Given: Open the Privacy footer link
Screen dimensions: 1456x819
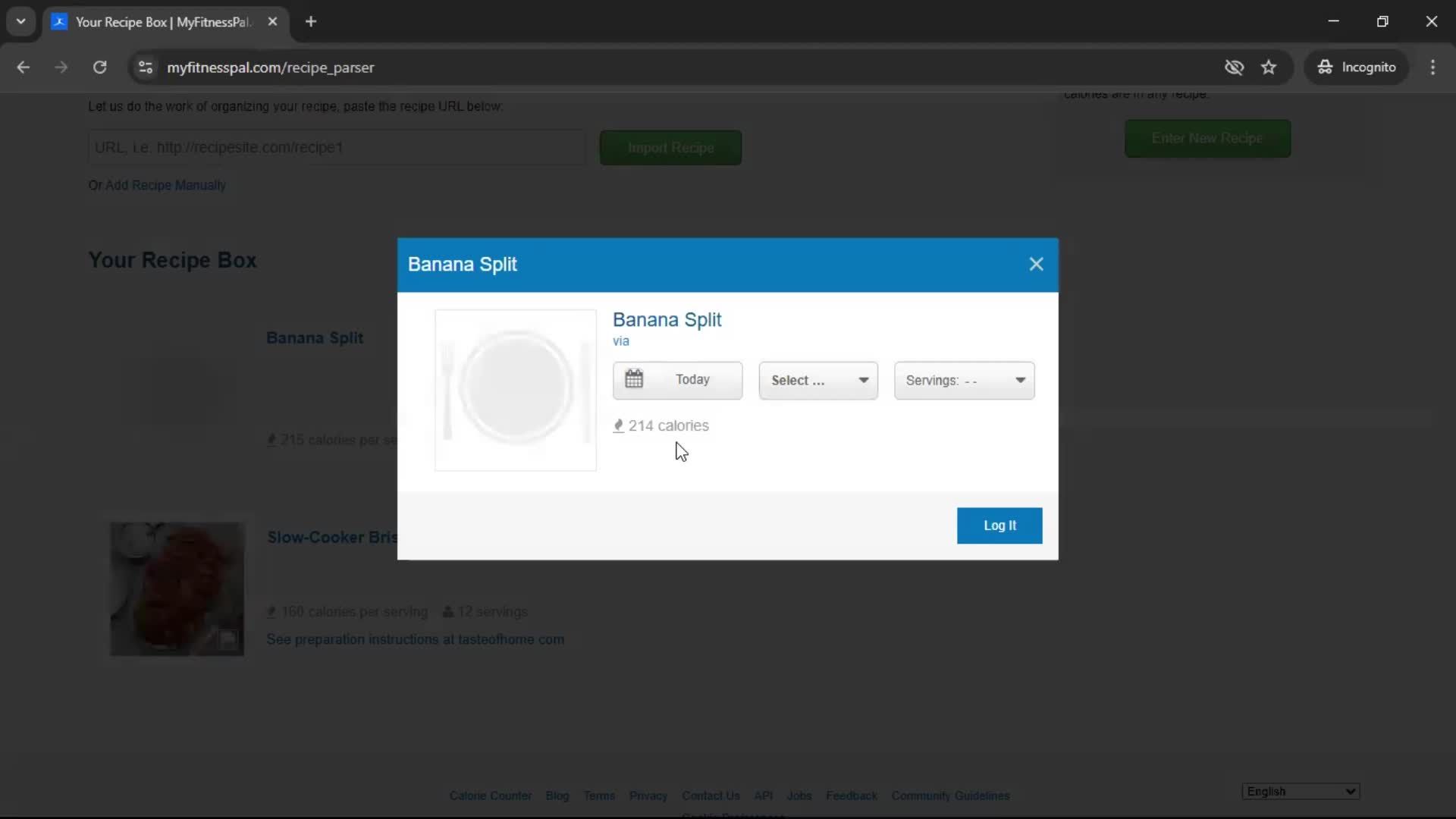Looking at the screenshot, I should click(x=648, y=795).
